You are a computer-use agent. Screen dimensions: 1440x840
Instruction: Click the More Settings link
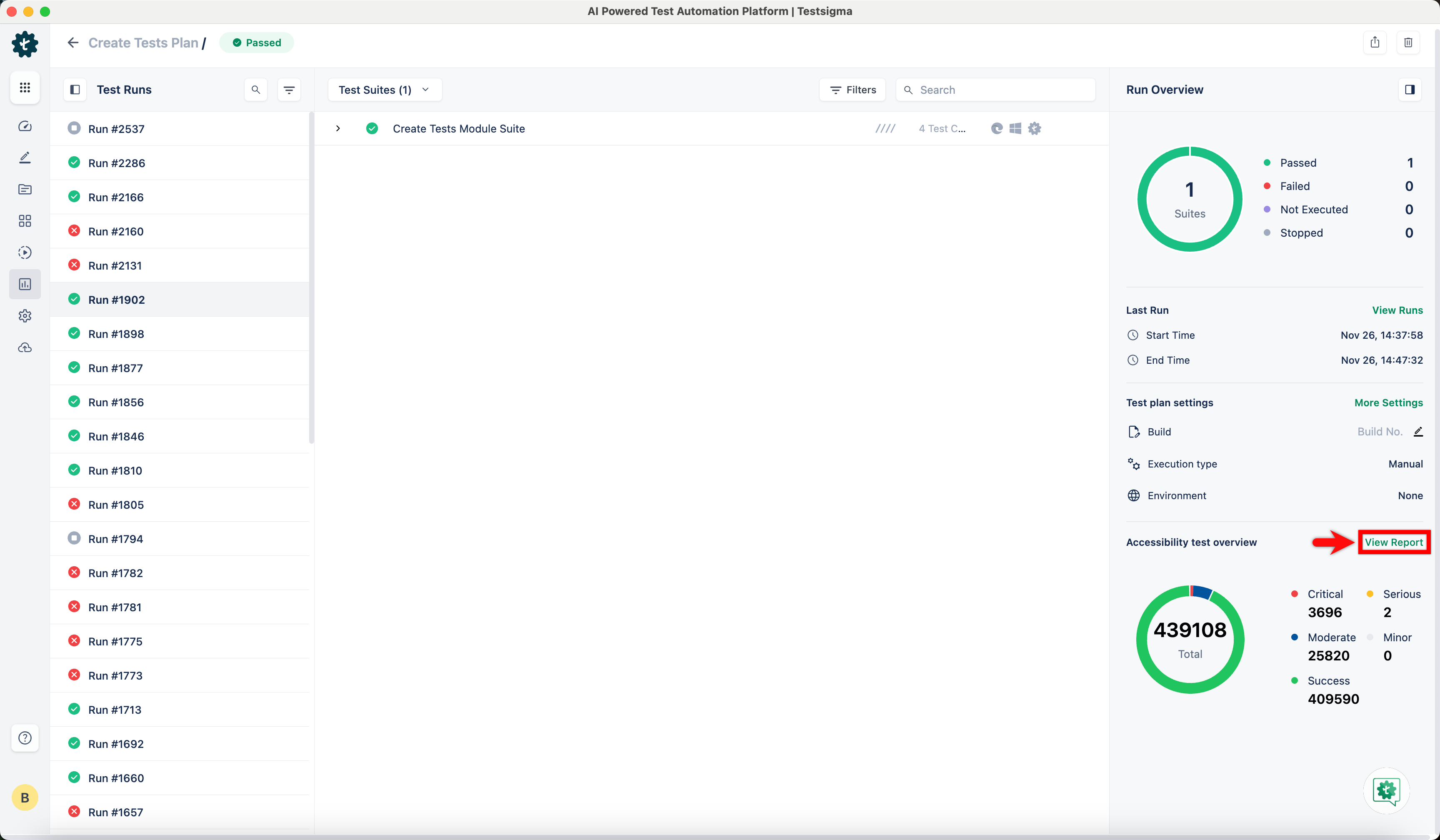click(1388, 403)
